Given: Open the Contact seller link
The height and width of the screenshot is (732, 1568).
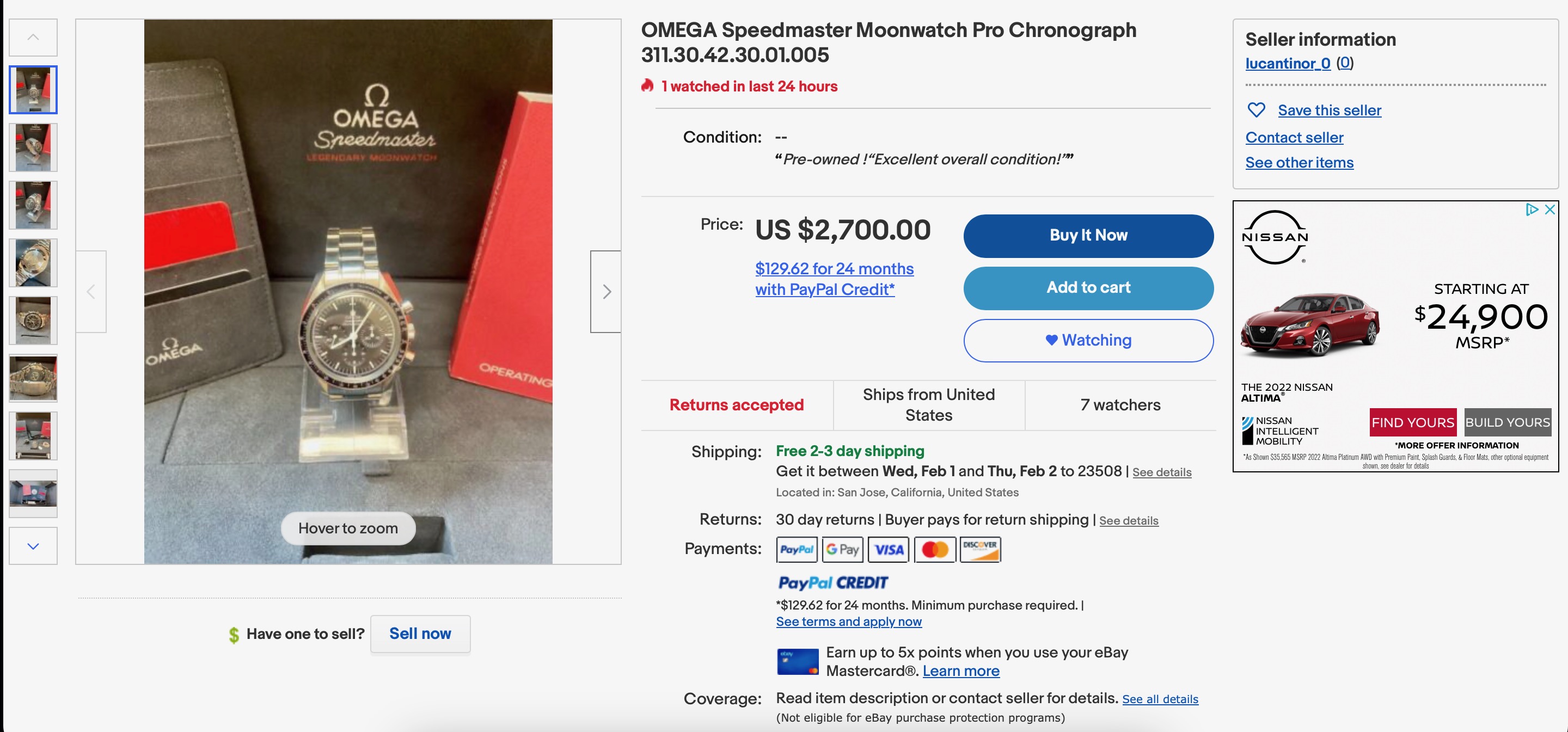Looking at the screenshot, I should (x=1294, y=138).
